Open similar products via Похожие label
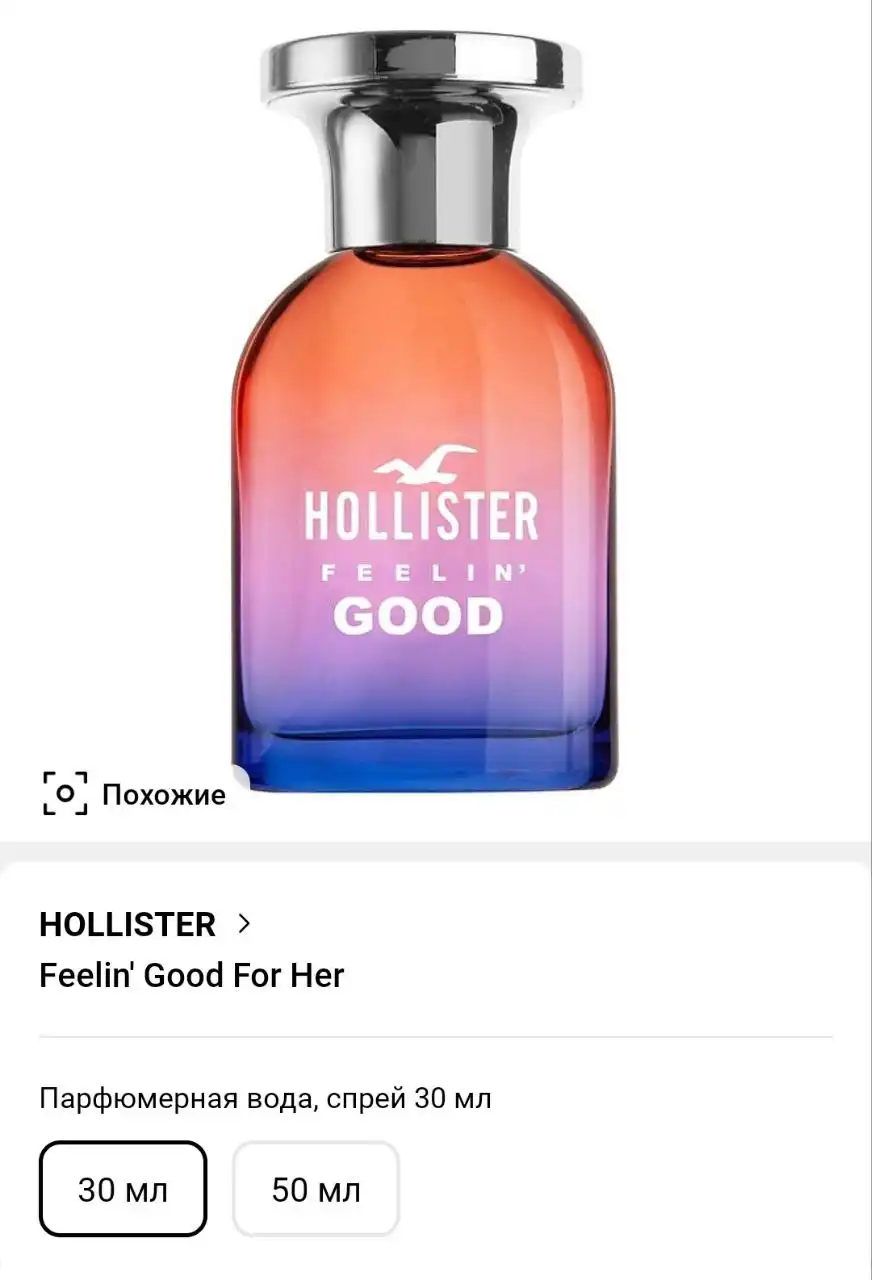Viewport: 872px width, 1280px height. point(164,795)
